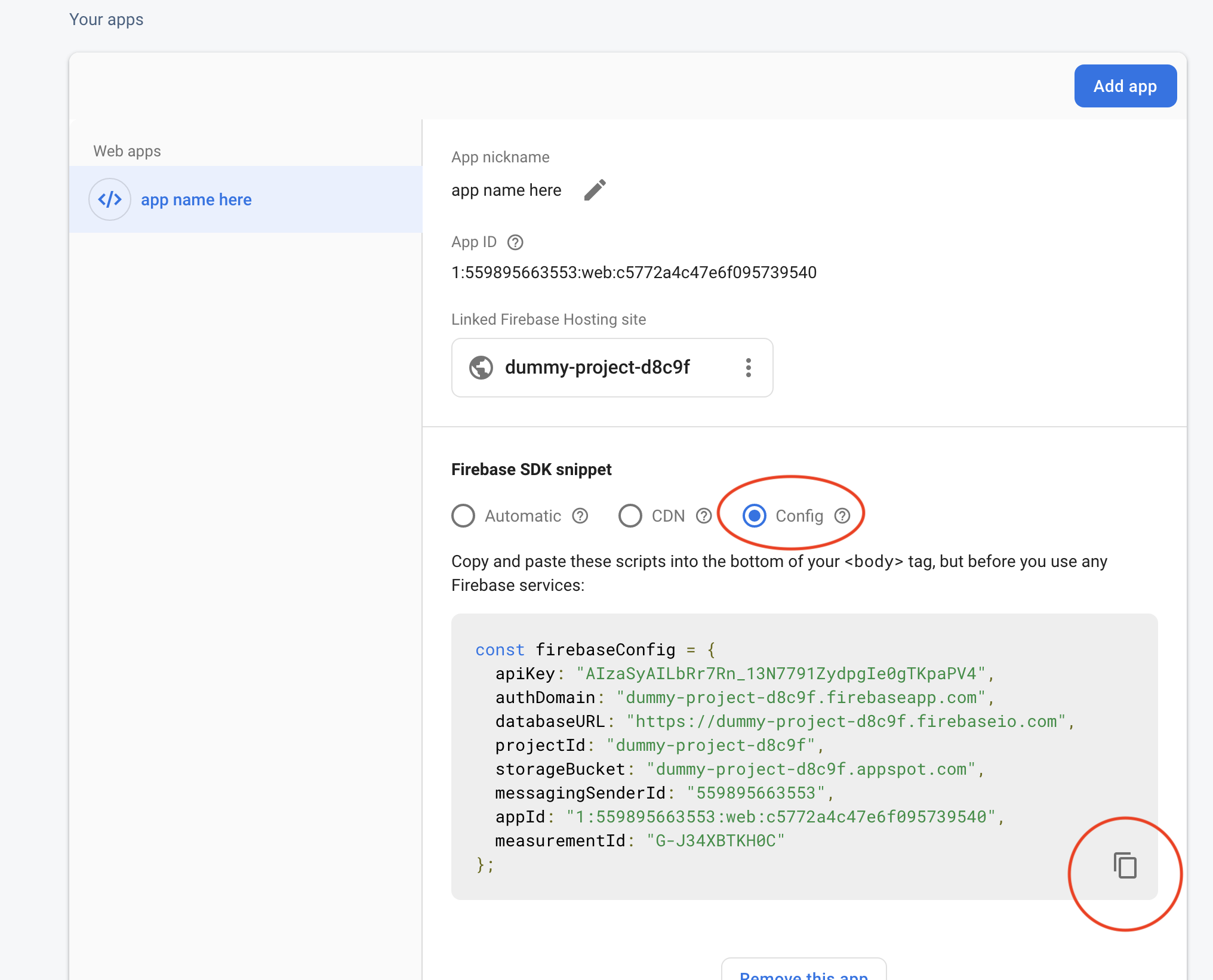Click the App ID help question icon
This screenshot has width=1213, height=980.
515,242
